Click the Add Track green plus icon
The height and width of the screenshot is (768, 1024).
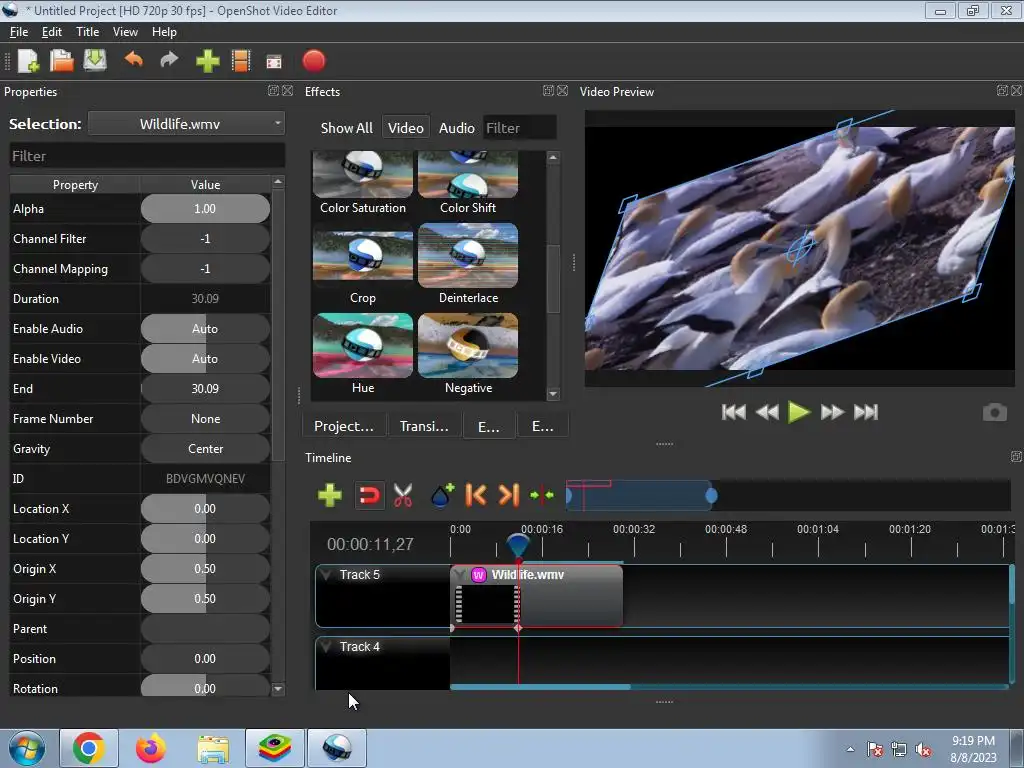pos(330,495)
